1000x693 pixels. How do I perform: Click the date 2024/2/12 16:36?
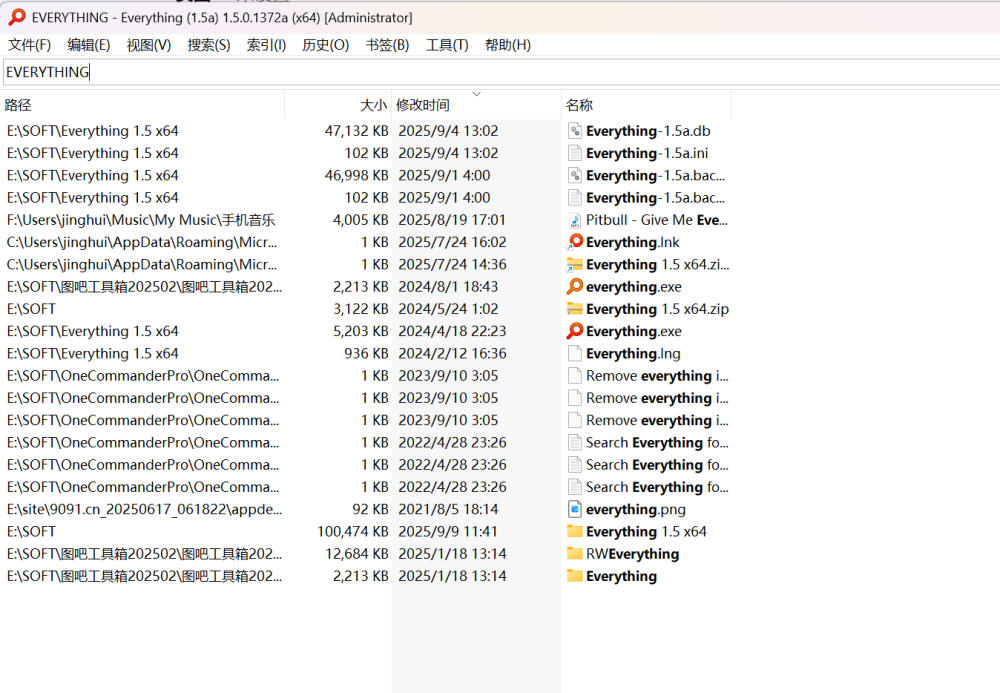pyautogui.click(x=452, y=353)
